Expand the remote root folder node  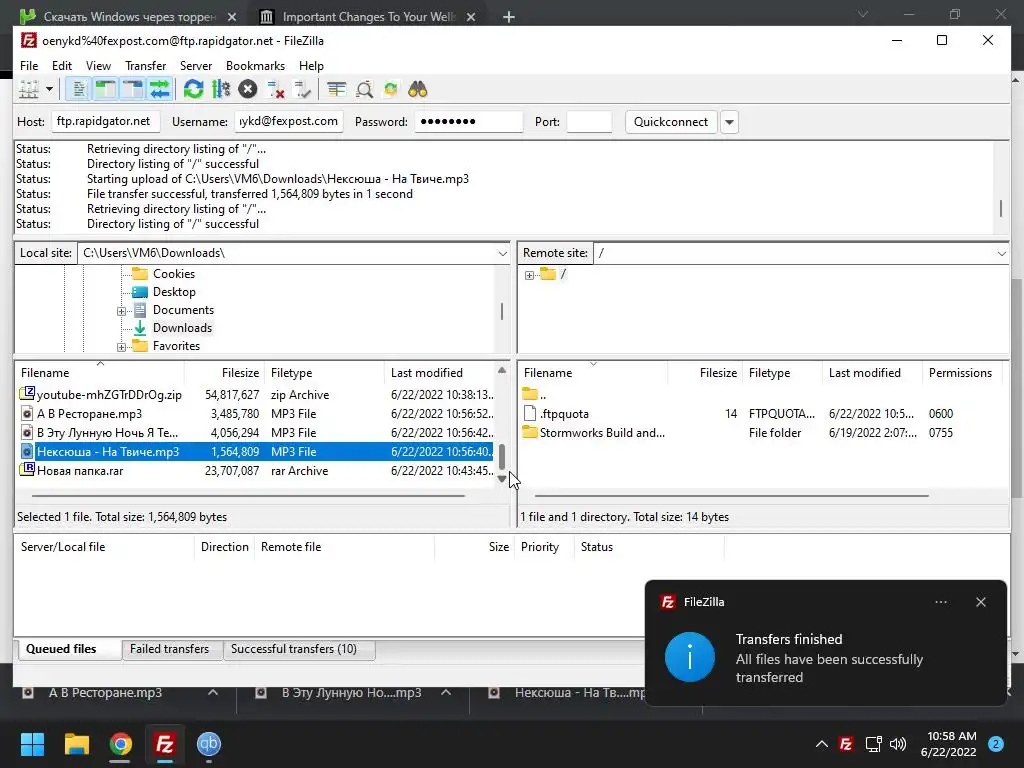click(529, 275)
